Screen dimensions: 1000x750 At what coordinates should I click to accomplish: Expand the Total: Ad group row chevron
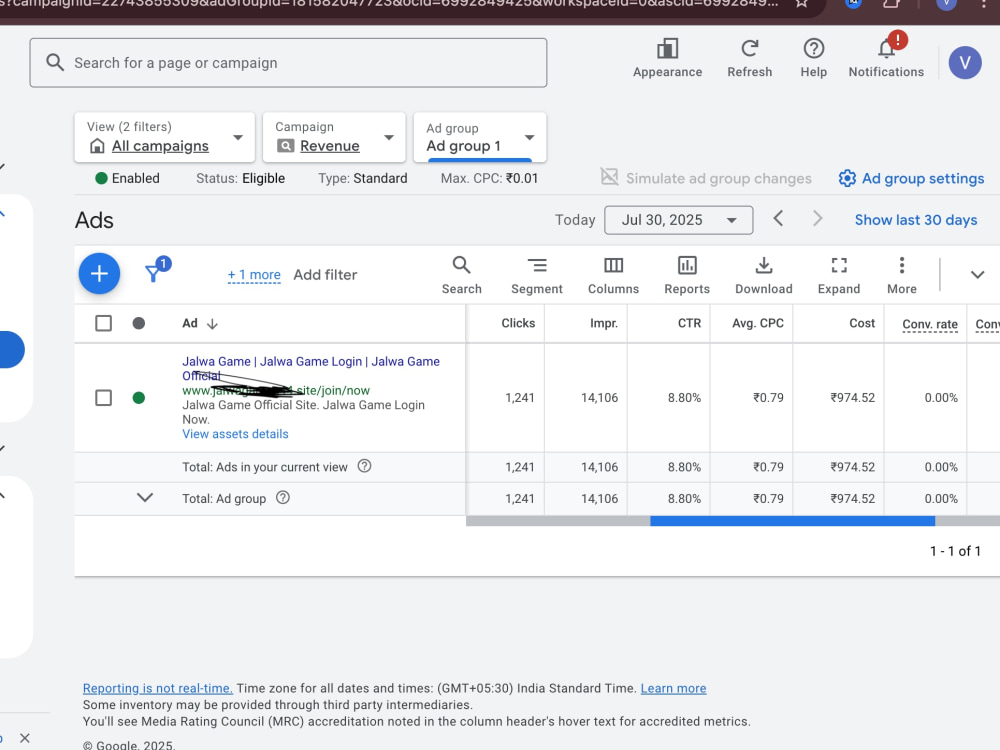pos(145,497)
